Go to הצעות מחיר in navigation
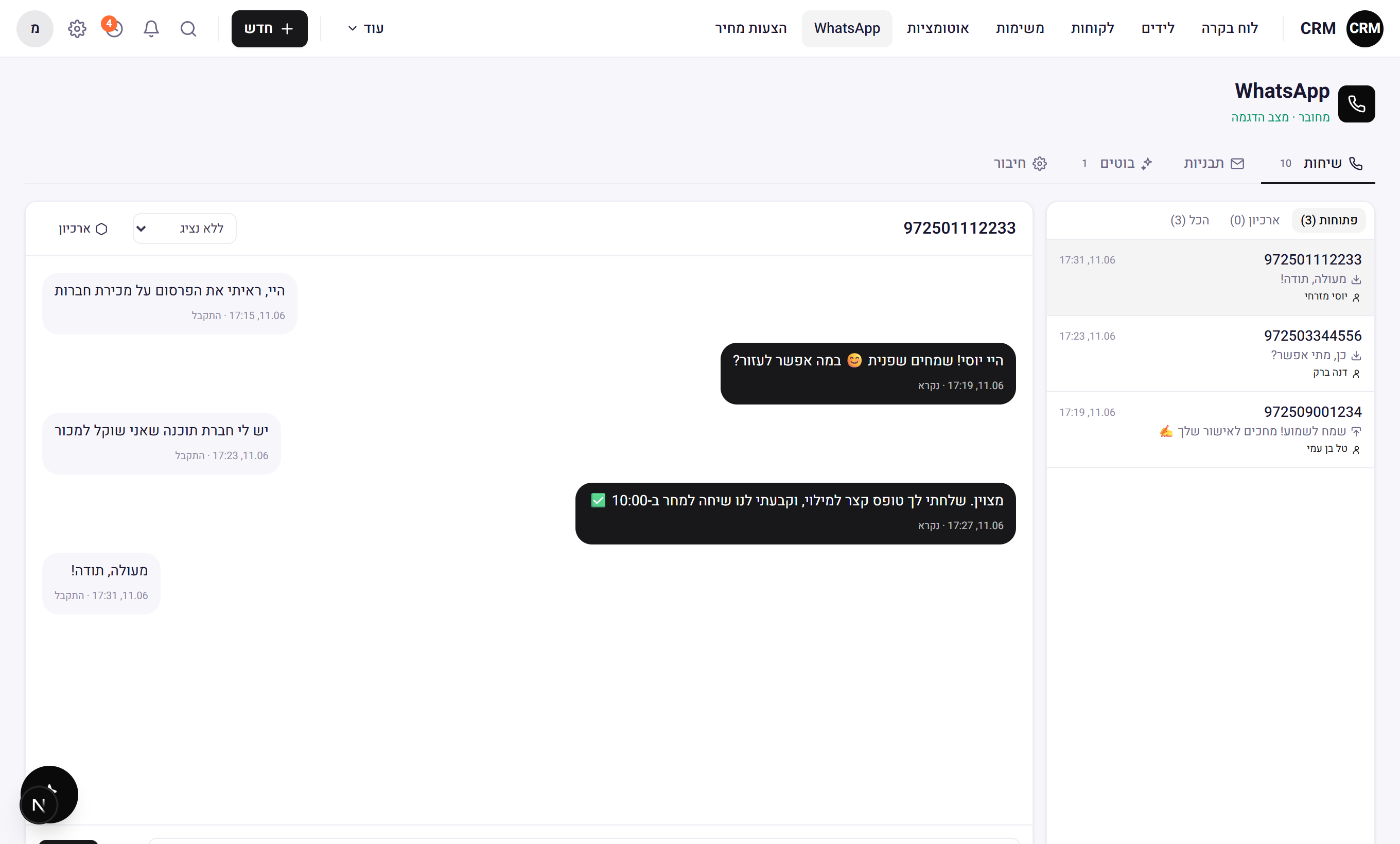The height and width of the screenshot is (844, 1400). click(750, 28)
